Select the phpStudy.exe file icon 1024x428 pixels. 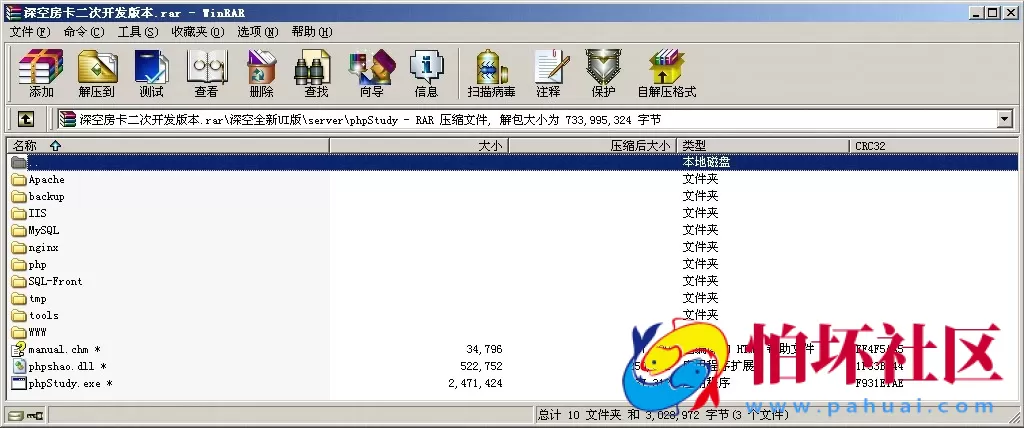click(x=18, y=384)
